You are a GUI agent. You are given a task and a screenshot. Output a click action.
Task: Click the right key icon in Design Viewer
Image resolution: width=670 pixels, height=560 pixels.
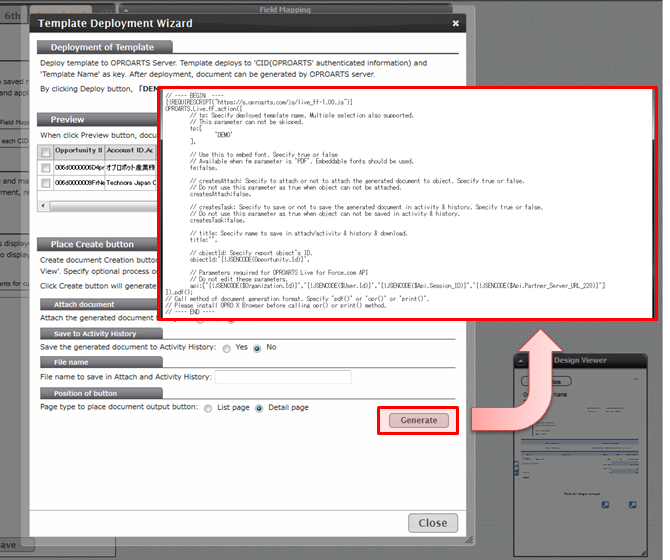point(632,505)
